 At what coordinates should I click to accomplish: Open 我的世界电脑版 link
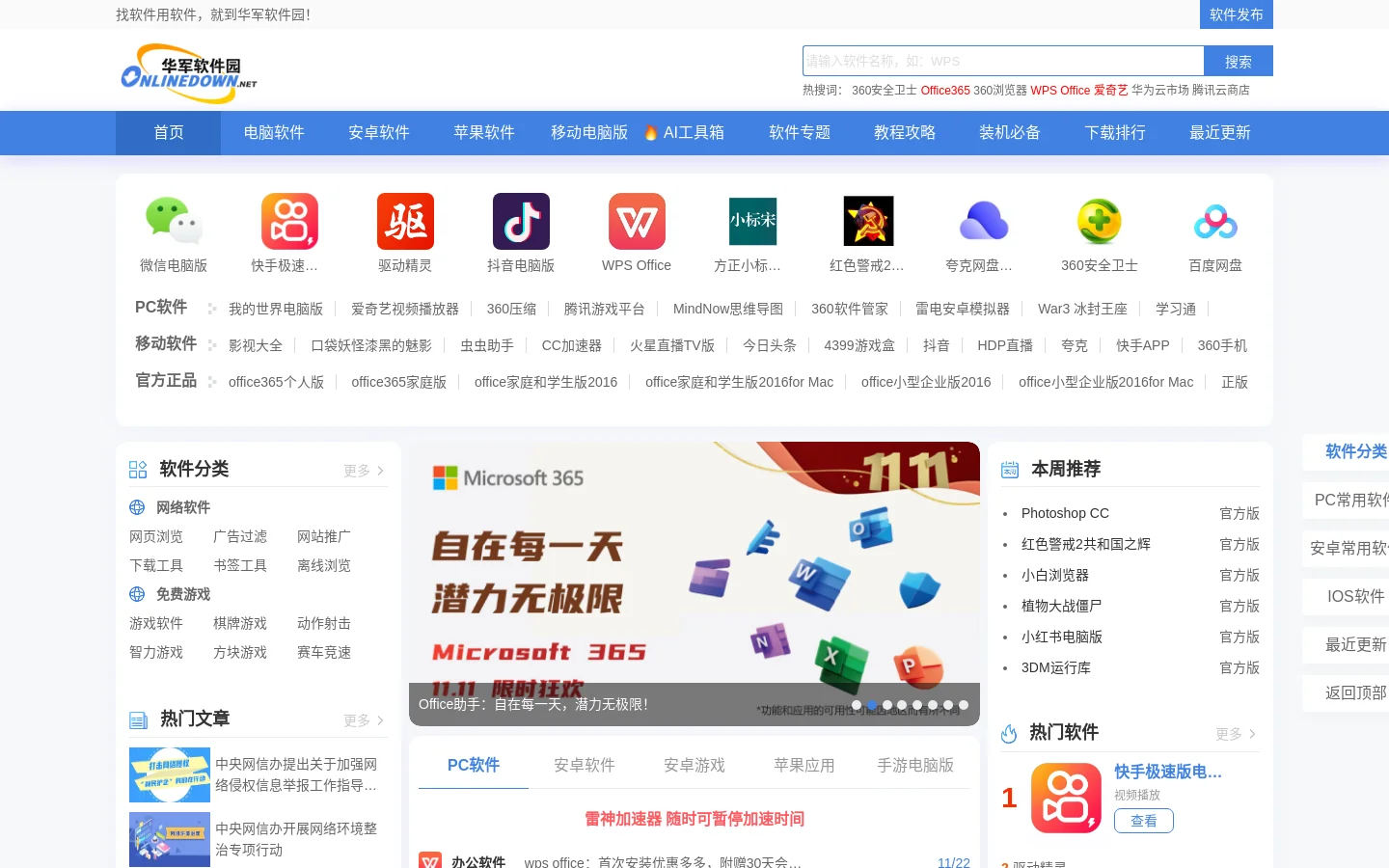click(276, 309)
